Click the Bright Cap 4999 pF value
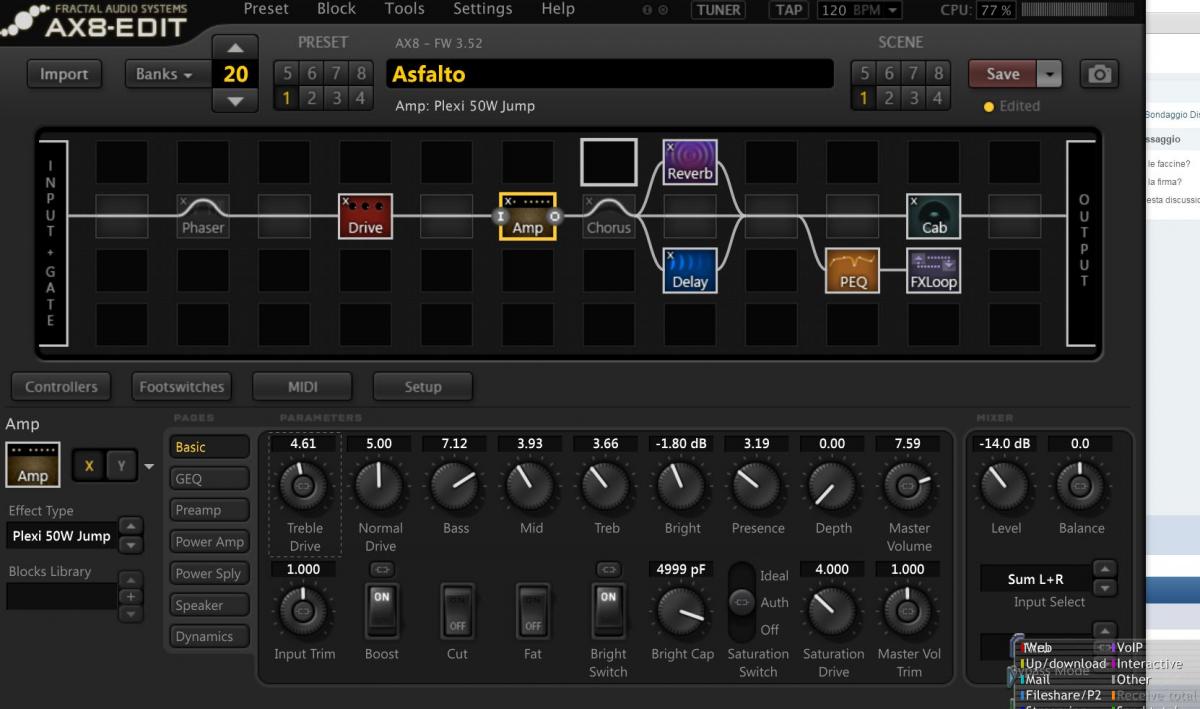The width and height of the screenshot is (1200, 709). [x=682, y=569]
